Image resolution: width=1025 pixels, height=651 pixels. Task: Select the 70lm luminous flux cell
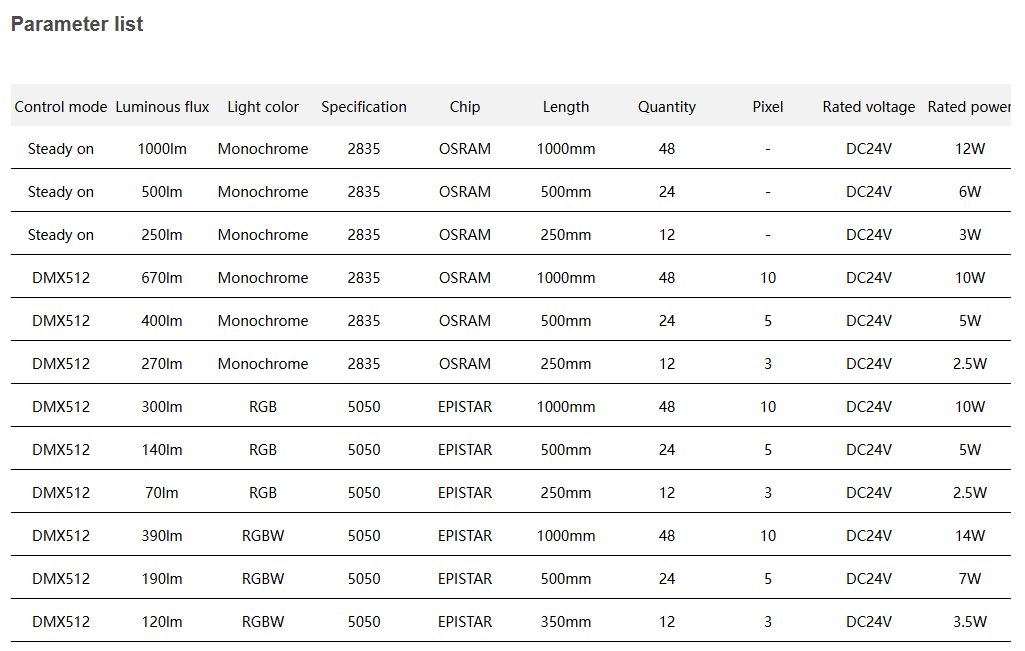[x=162, y=493]
